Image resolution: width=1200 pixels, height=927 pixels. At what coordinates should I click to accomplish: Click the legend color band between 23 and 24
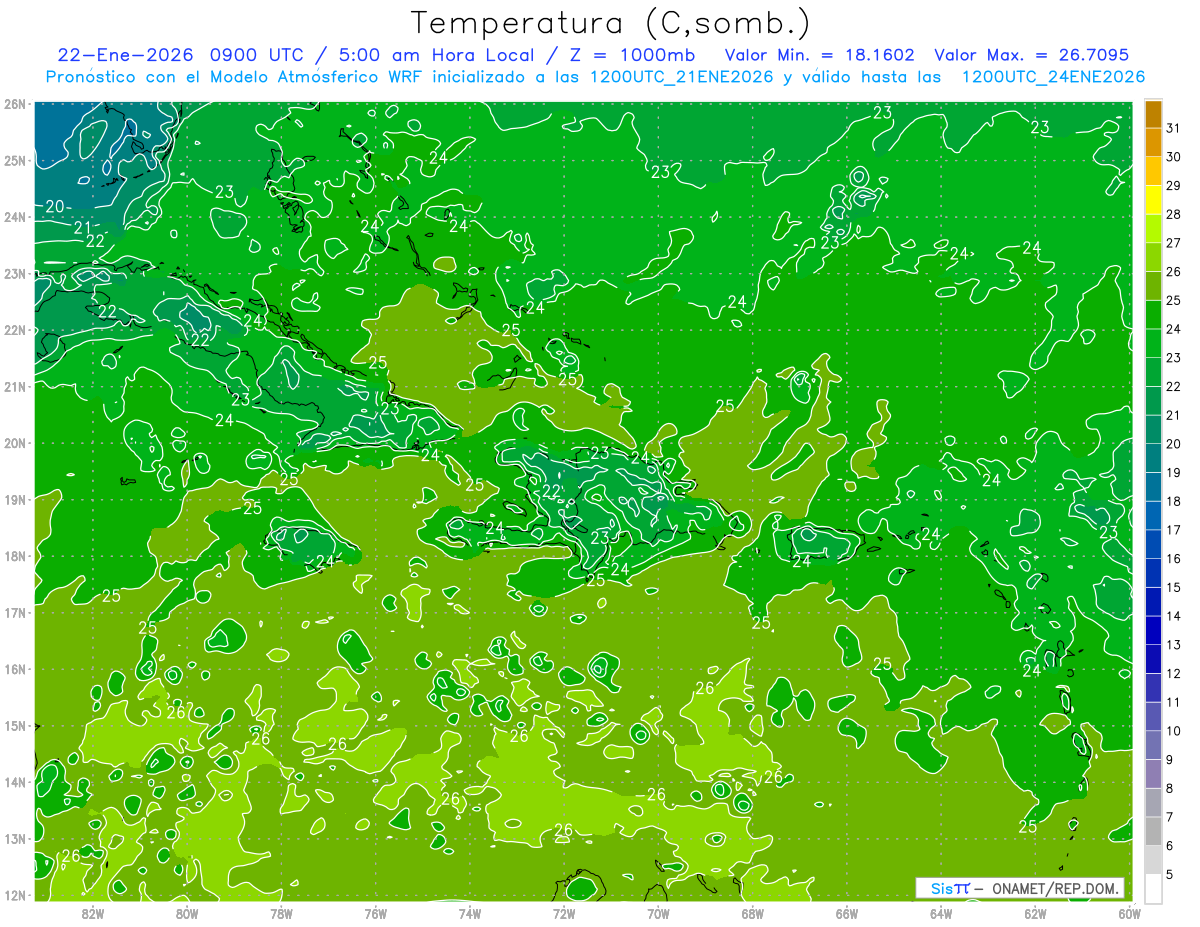(1153, 344)
